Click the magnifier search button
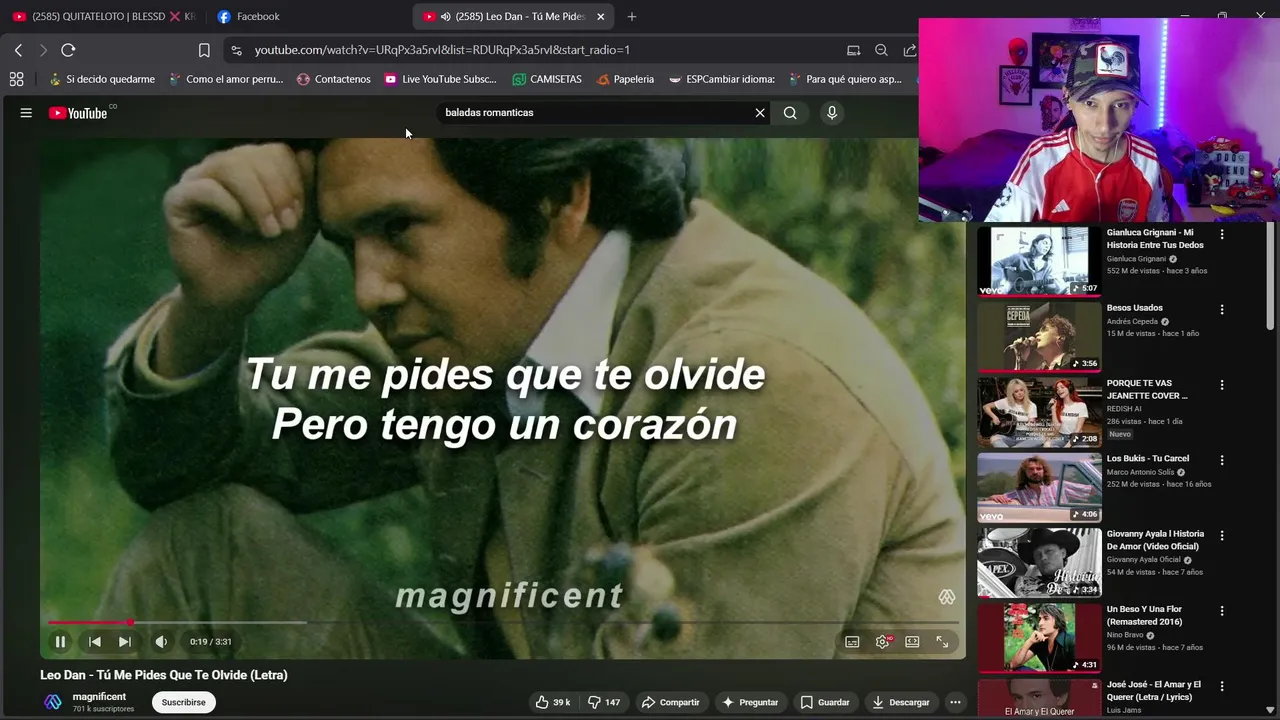 (790, 113)
